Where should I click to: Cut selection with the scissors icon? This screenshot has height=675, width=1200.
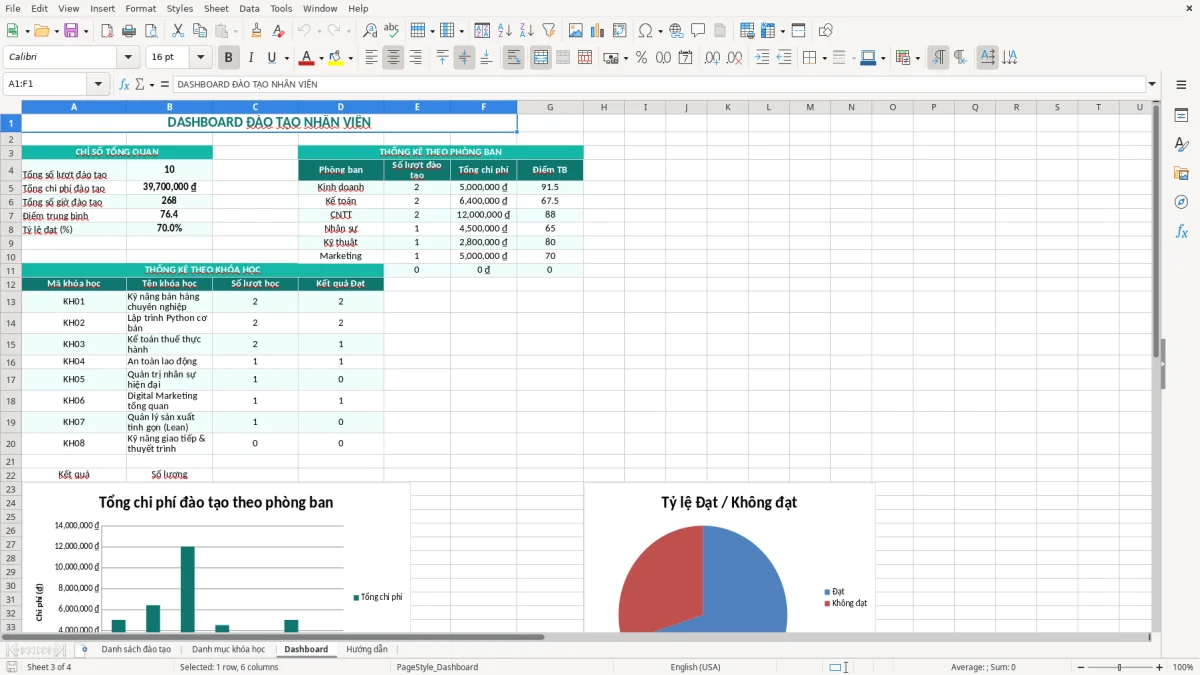178,31
